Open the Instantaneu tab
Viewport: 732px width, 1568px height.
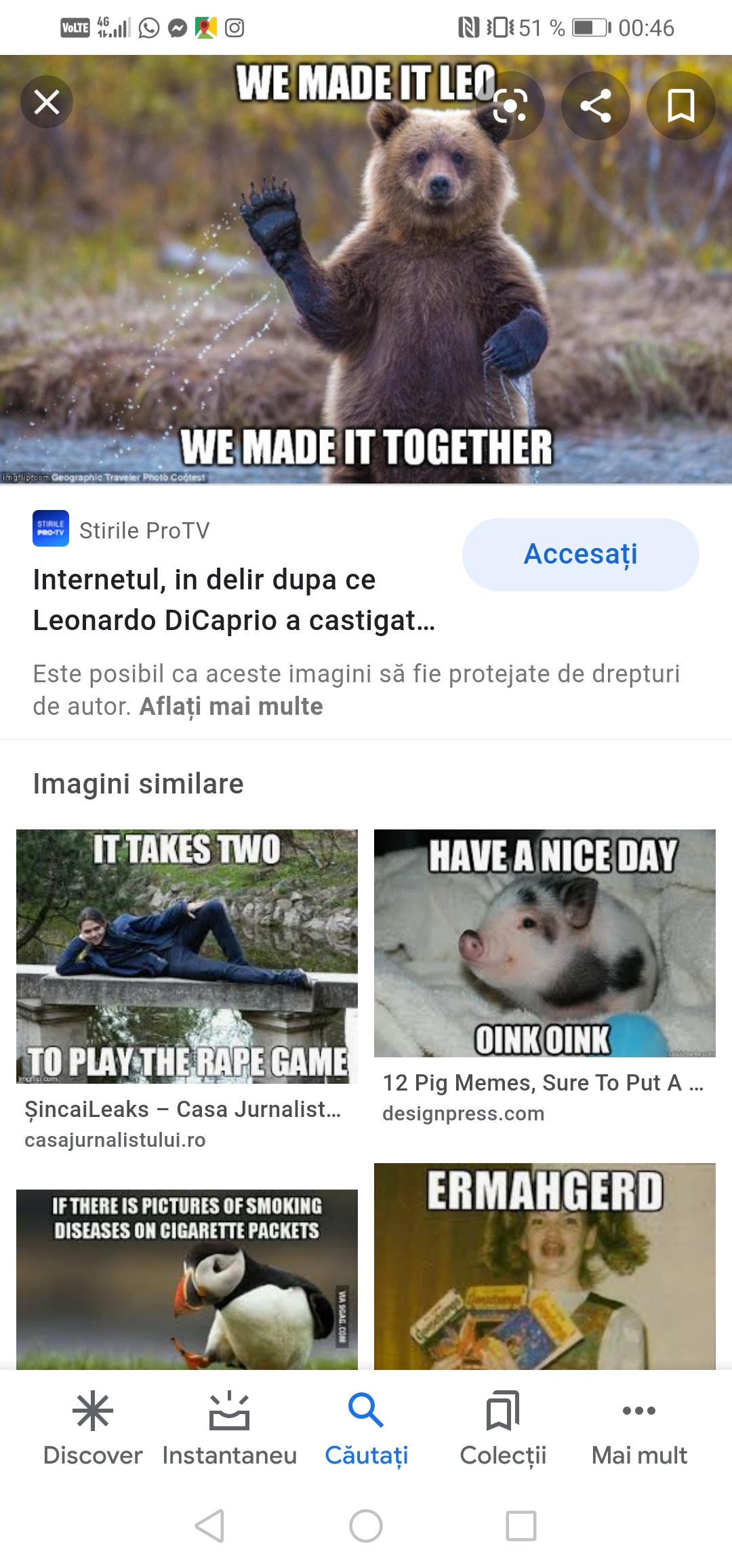pos(230,1428)
